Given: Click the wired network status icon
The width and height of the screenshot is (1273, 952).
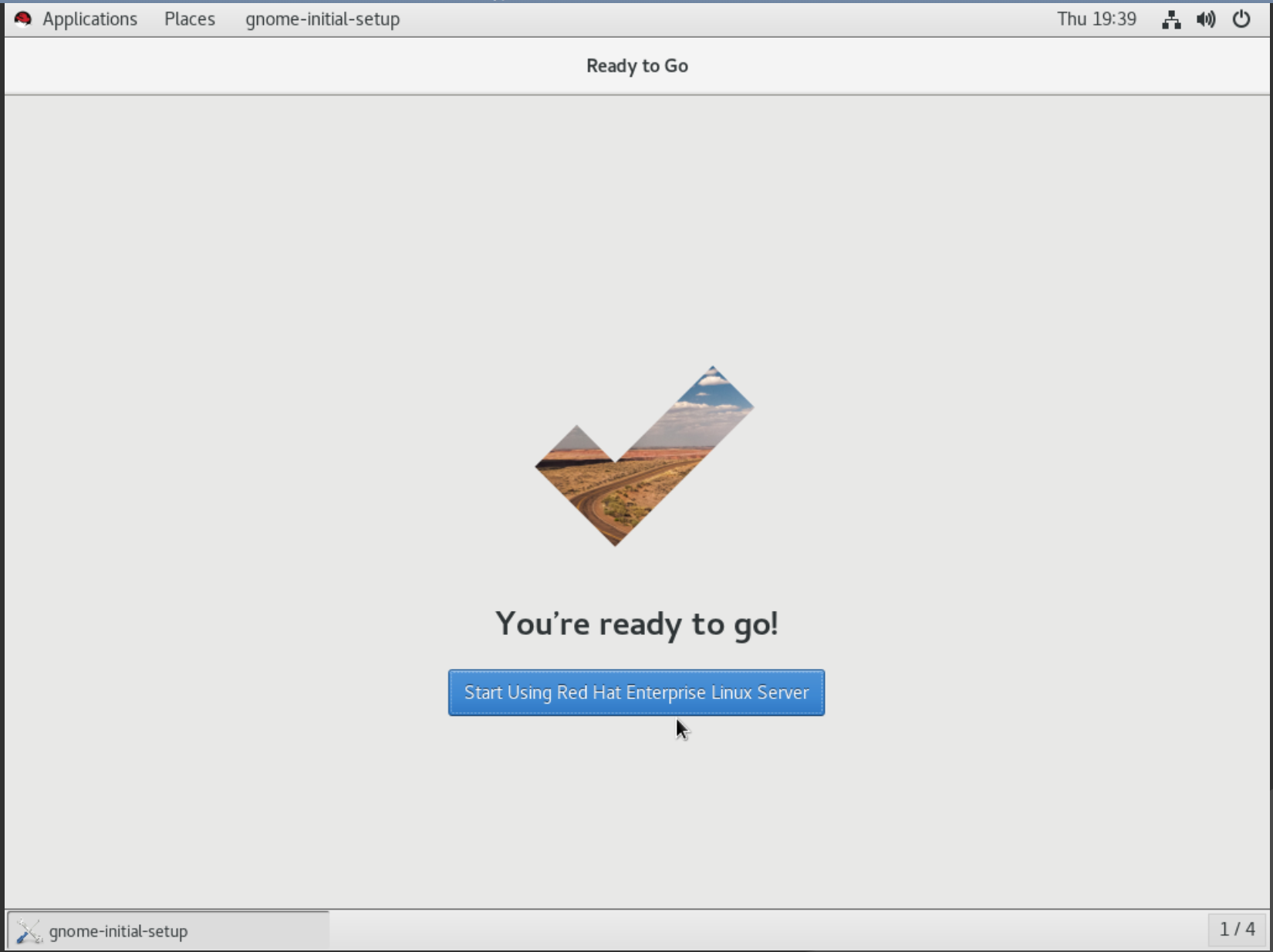Looking at the screenshot, I should tap(1171, 19).
